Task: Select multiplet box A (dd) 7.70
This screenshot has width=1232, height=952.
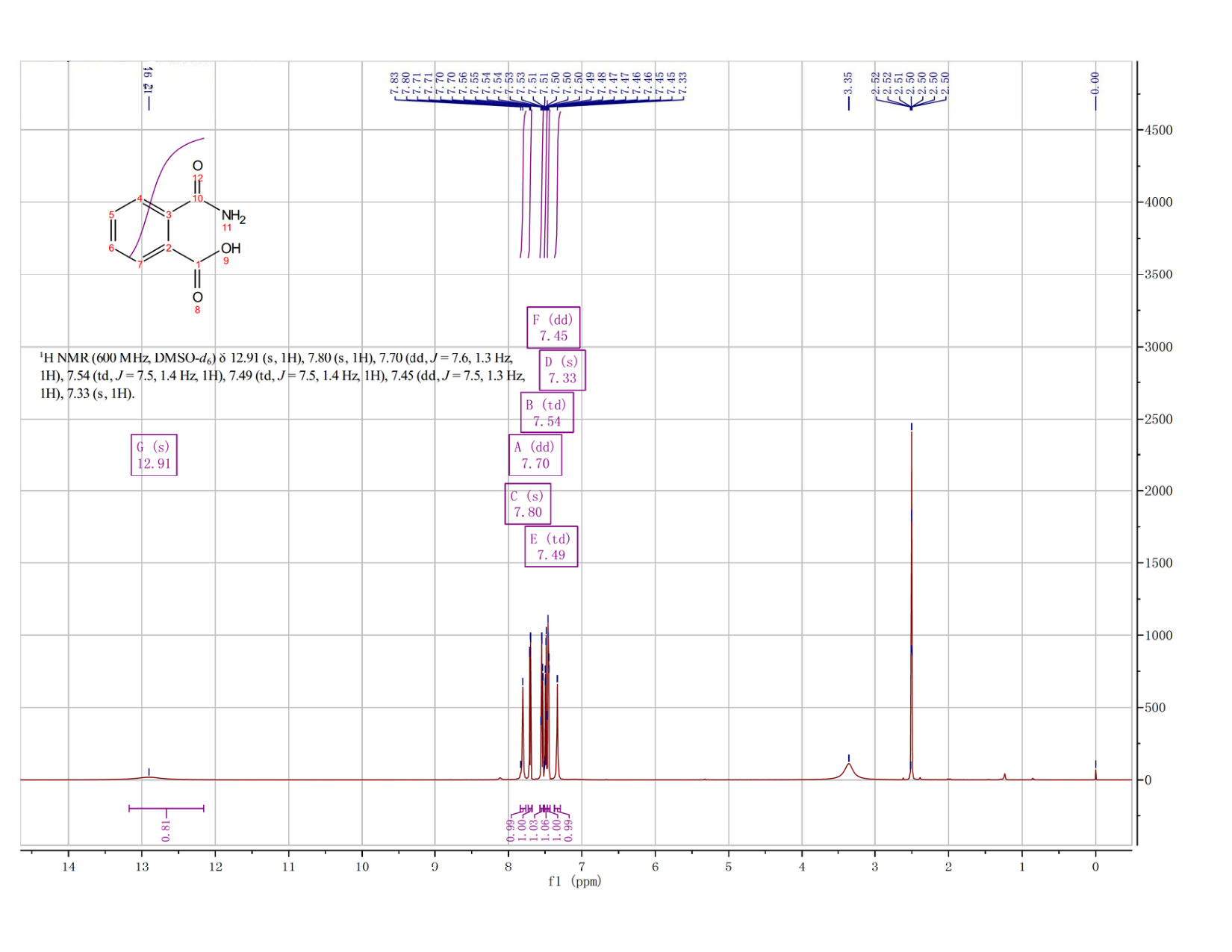Action: pos(535,455)
